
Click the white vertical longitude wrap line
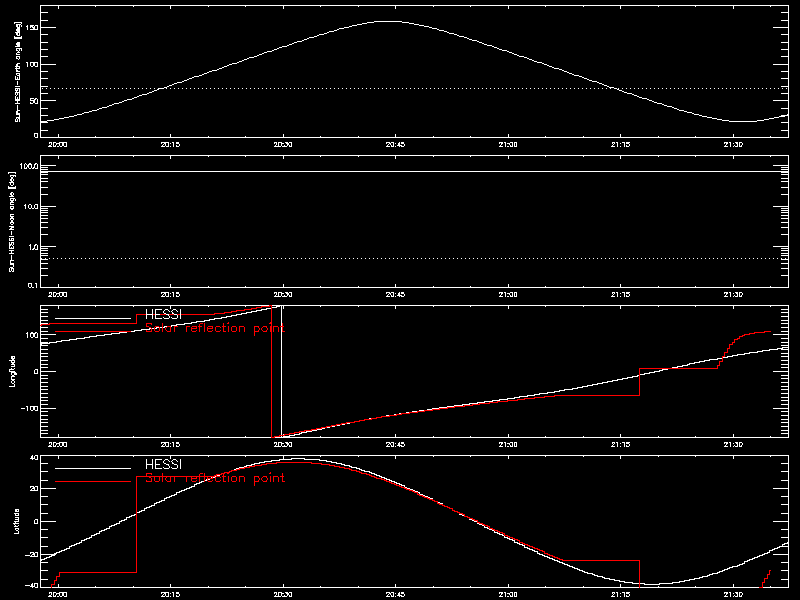pyautogui.click(x=282, y=371)
